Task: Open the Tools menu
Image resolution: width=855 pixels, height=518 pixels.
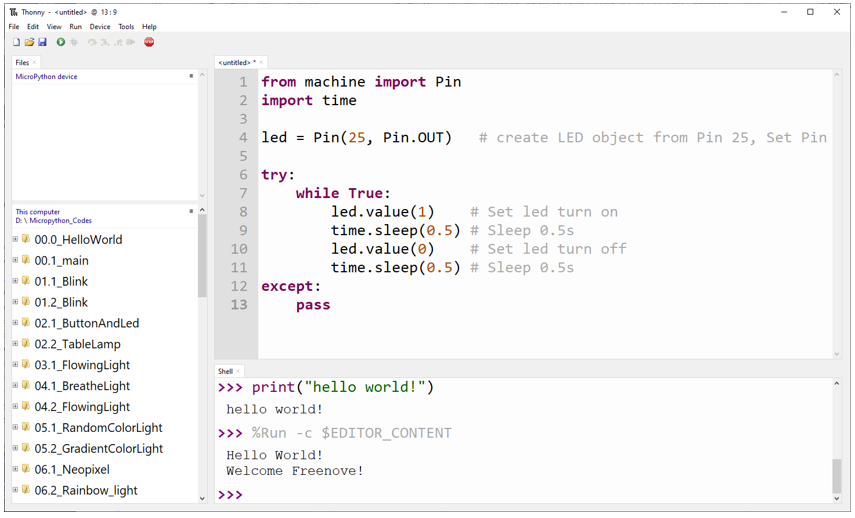Action: pyautogui.click(x=126, y=27)
